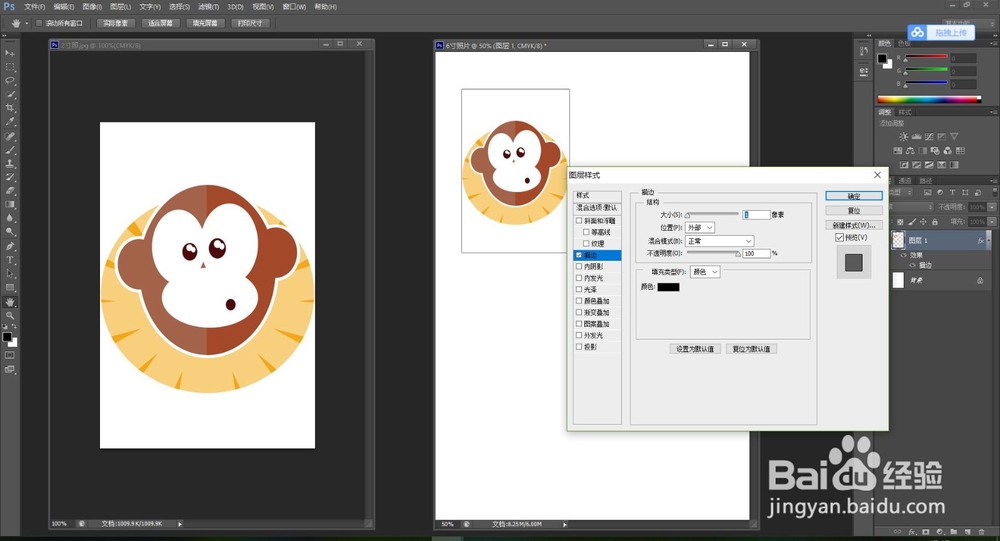
Task: Click the black stroke 颜色 swatch
Action: [x=668, y=287]
